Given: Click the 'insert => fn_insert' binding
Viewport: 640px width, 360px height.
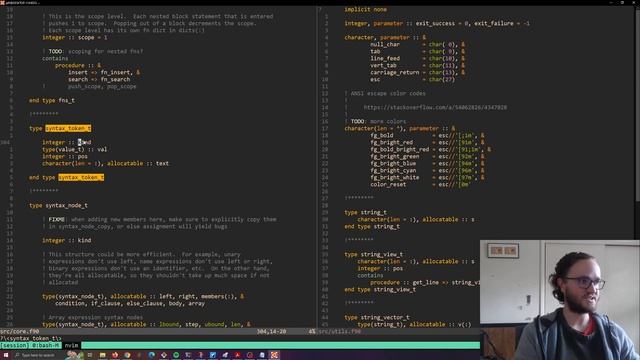Looking at the screenshot, I should (x=104, y=72).
